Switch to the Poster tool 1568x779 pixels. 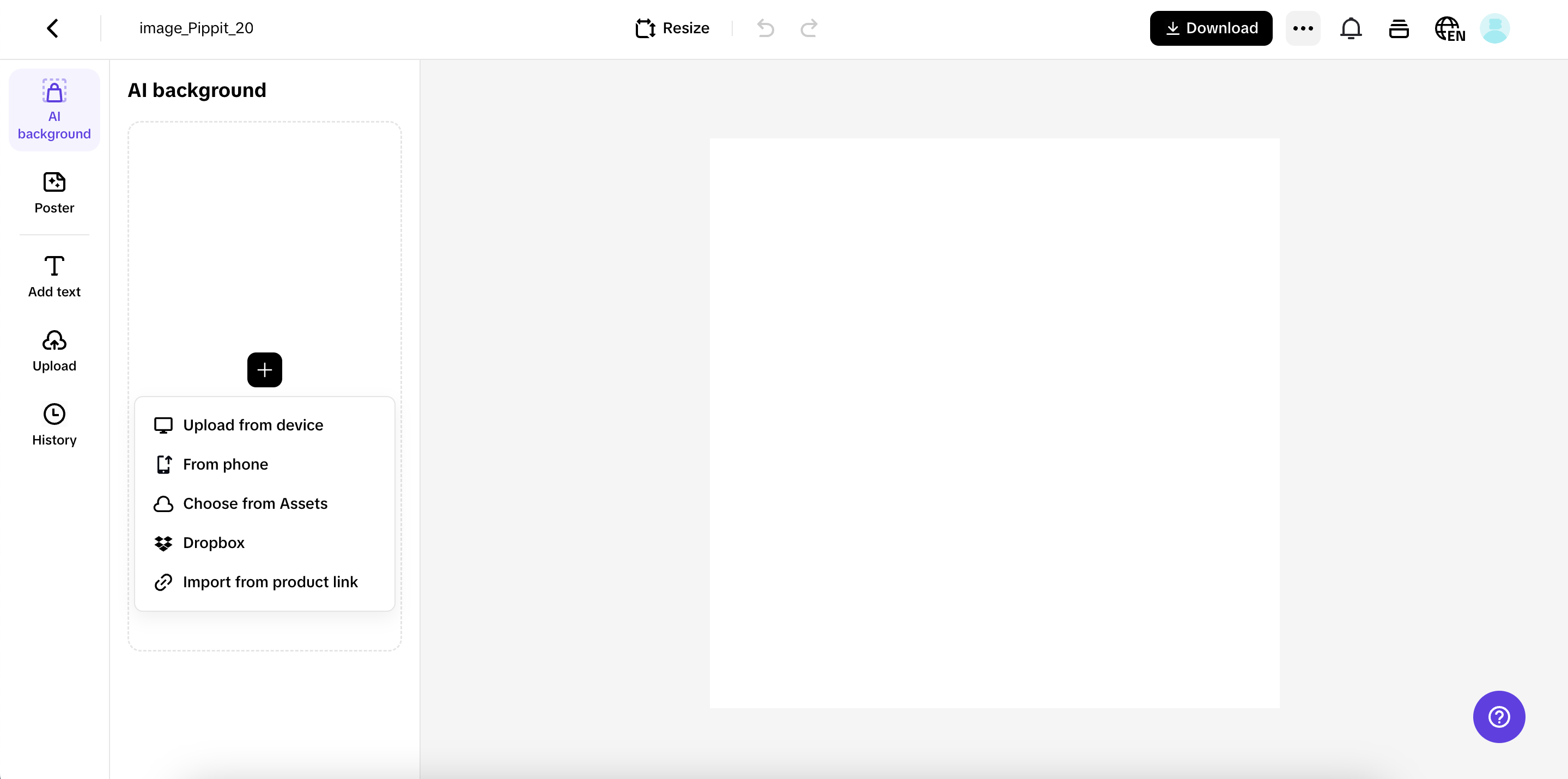point(53,193)
